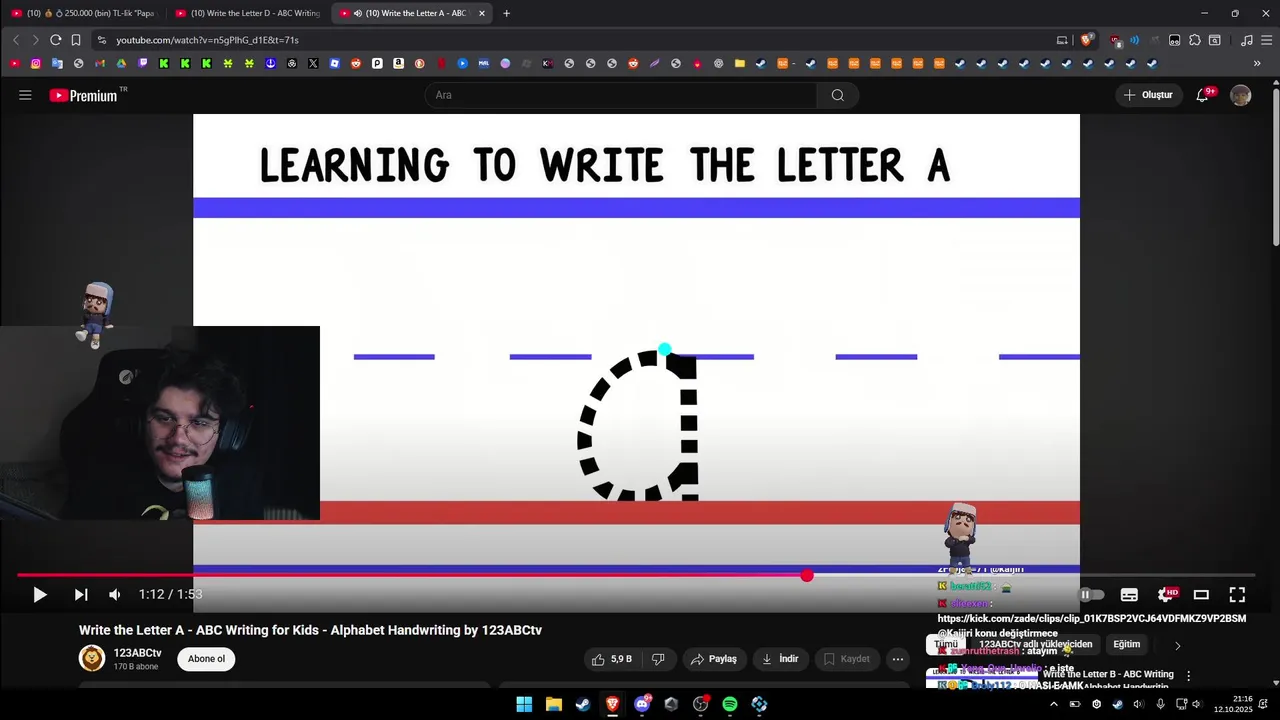
Task: Show more filter chips with right chevron
Action: pos(1177,645)
